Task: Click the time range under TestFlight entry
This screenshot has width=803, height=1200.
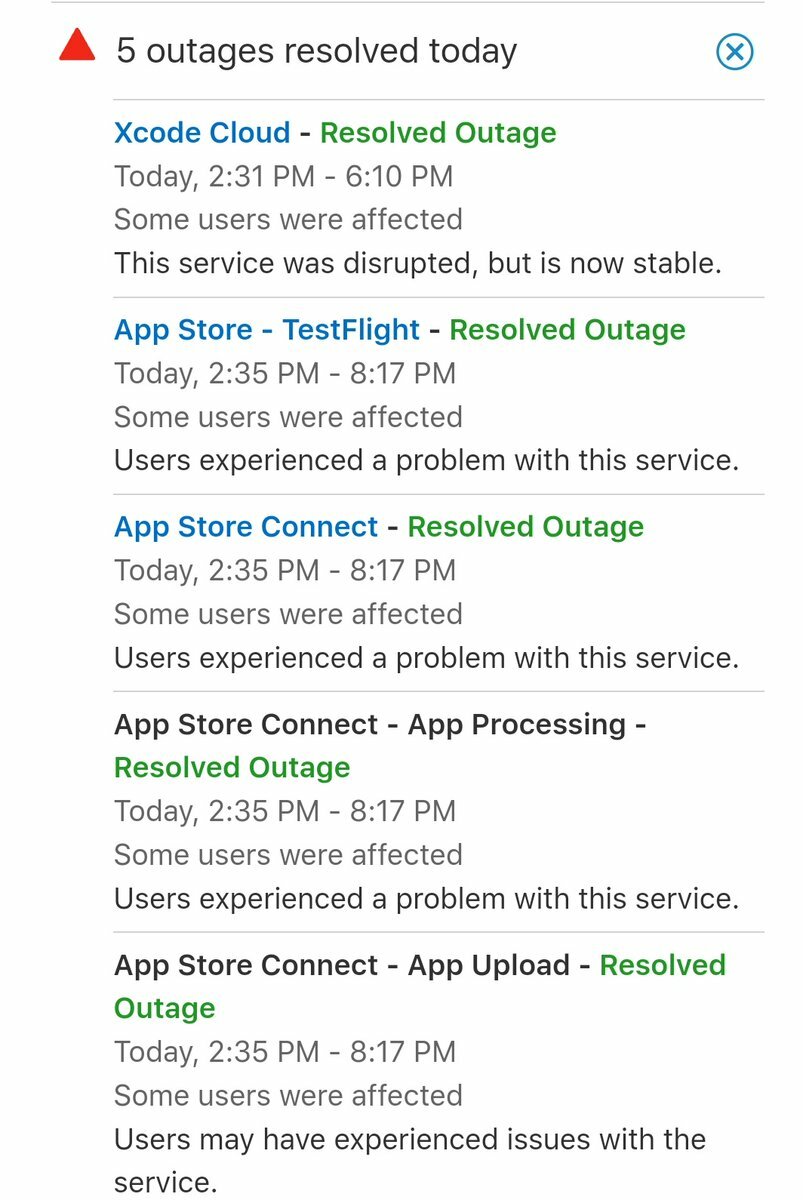Action: [x=285, y=373]
